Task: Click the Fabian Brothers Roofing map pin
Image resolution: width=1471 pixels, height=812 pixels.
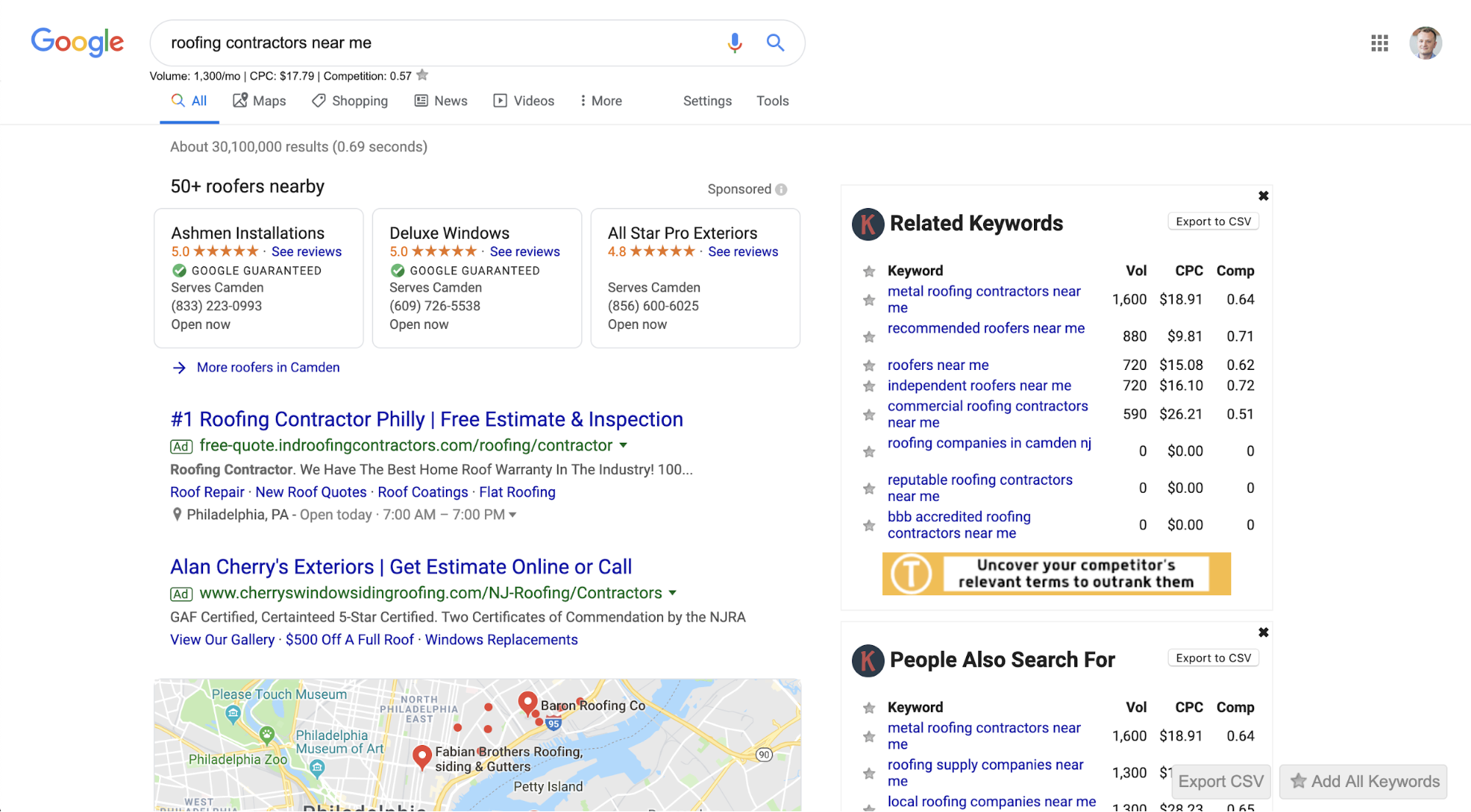Action: point(422,758)
